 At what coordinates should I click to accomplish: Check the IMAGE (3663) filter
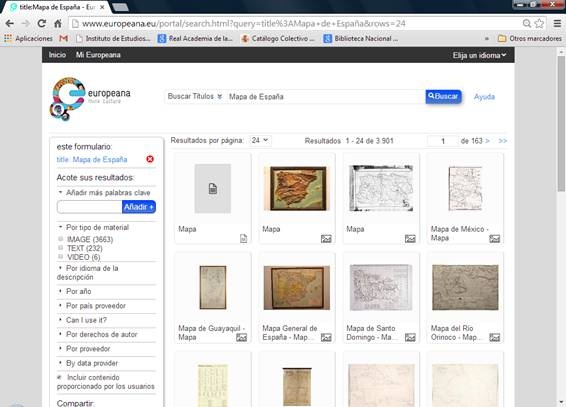[60, 239]
